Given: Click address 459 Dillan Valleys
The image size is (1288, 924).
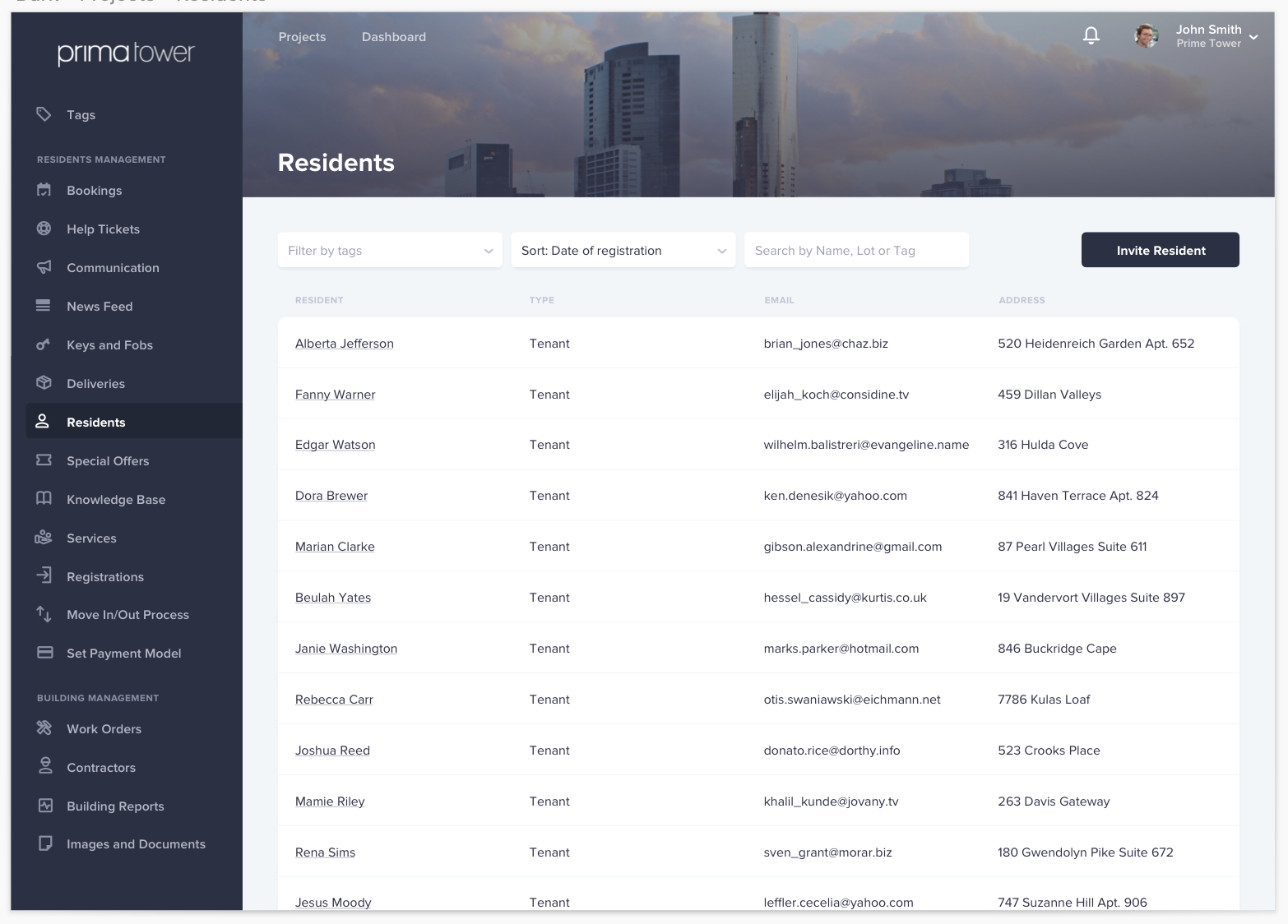Looking at the screenshot, I should tap(1049, 395).
